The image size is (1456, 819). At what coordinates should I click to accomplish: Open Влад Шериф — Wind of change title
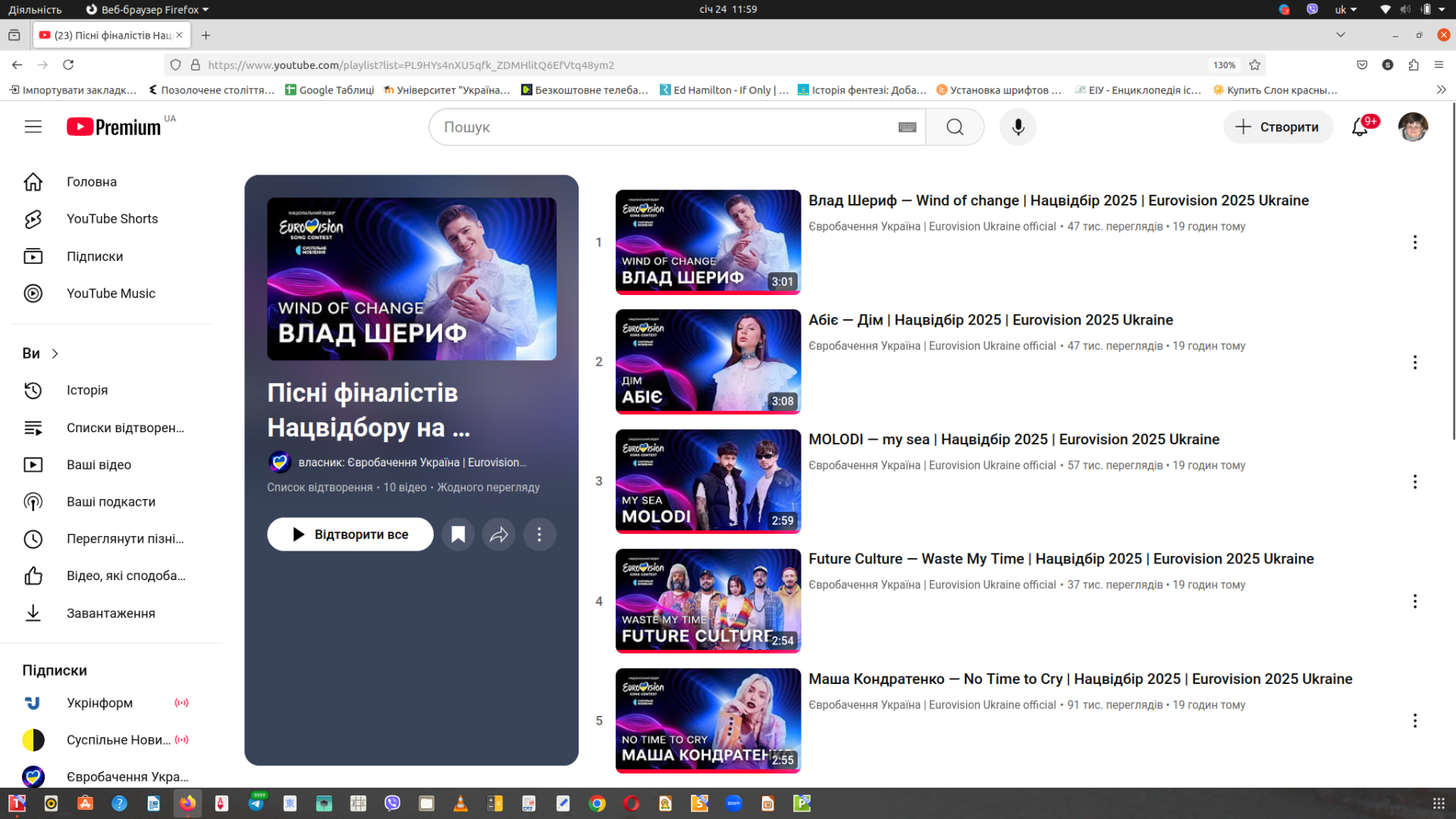(x=1059, y=201)
